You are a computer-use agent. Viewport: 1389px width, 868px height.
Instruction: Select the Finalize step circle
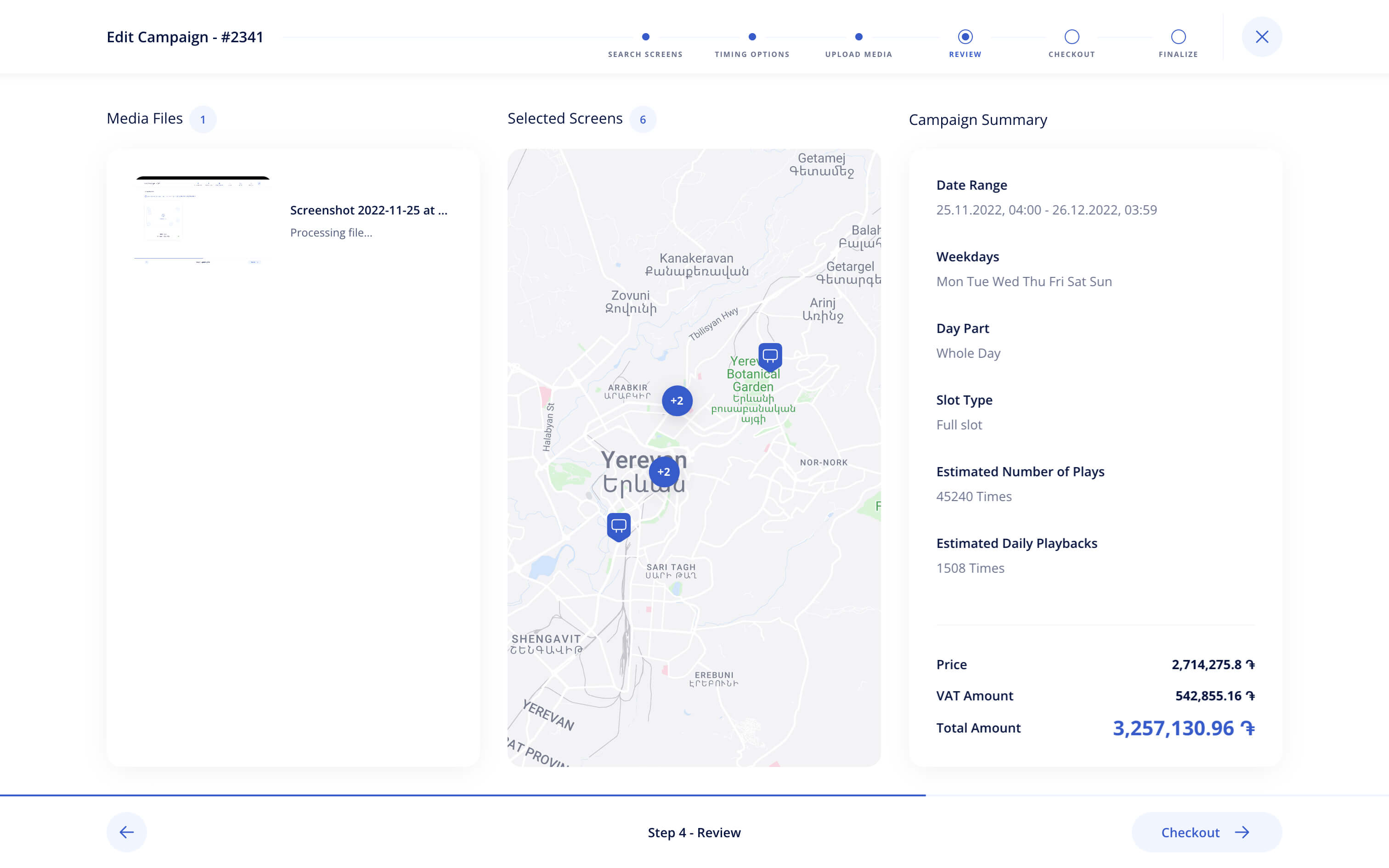pos(1178,37)
